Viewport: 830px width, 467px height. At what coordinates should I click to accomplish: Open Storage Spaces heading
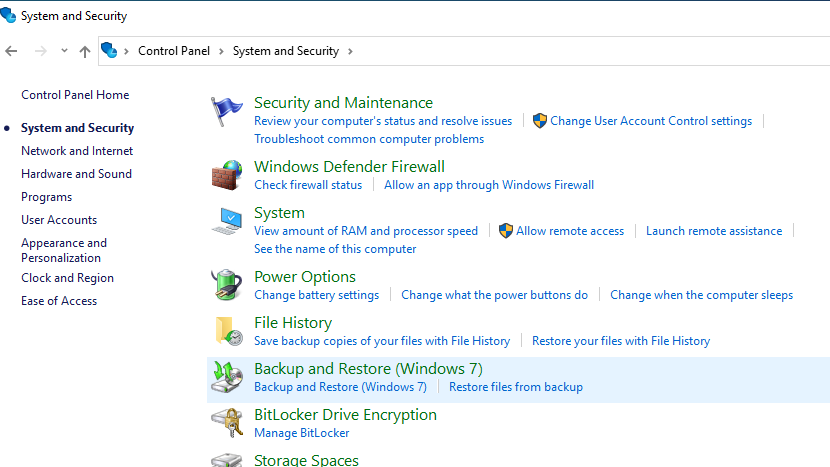click(306, 460)
